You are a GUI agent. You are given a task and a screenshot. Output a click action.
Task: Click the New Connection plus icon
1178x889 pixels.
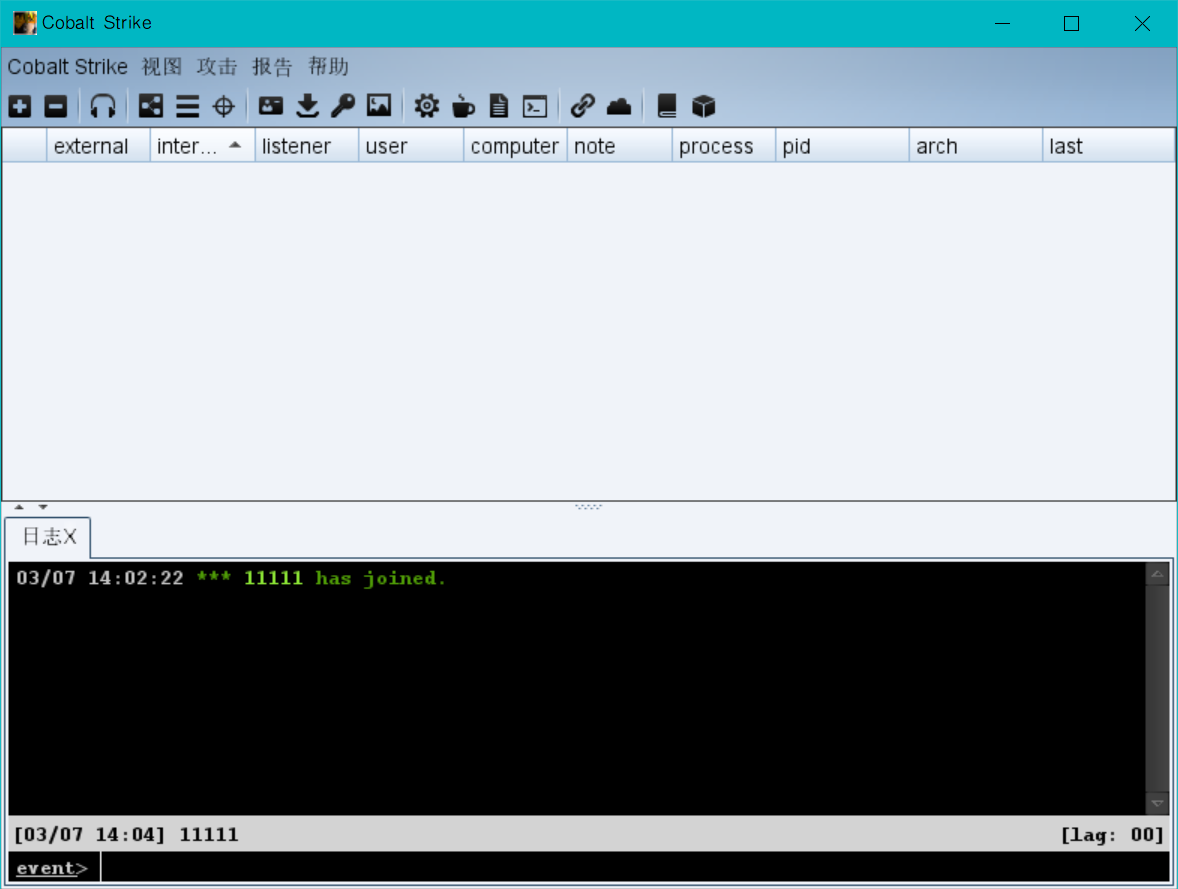point(20,107)
